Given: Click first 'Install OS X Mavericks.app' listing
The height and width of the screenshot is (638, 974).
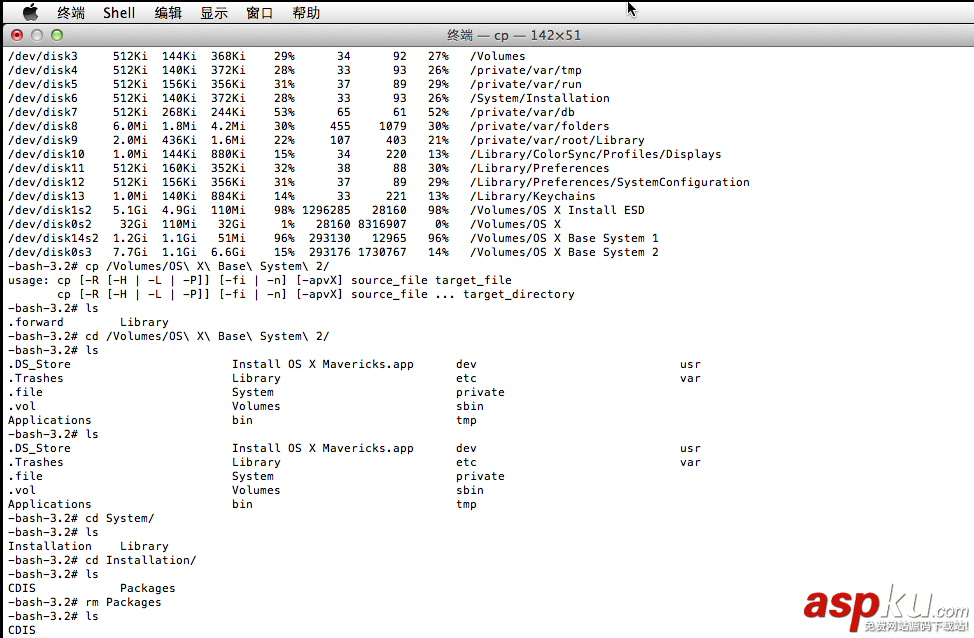Looking at the screenshot, I should 322,364.
